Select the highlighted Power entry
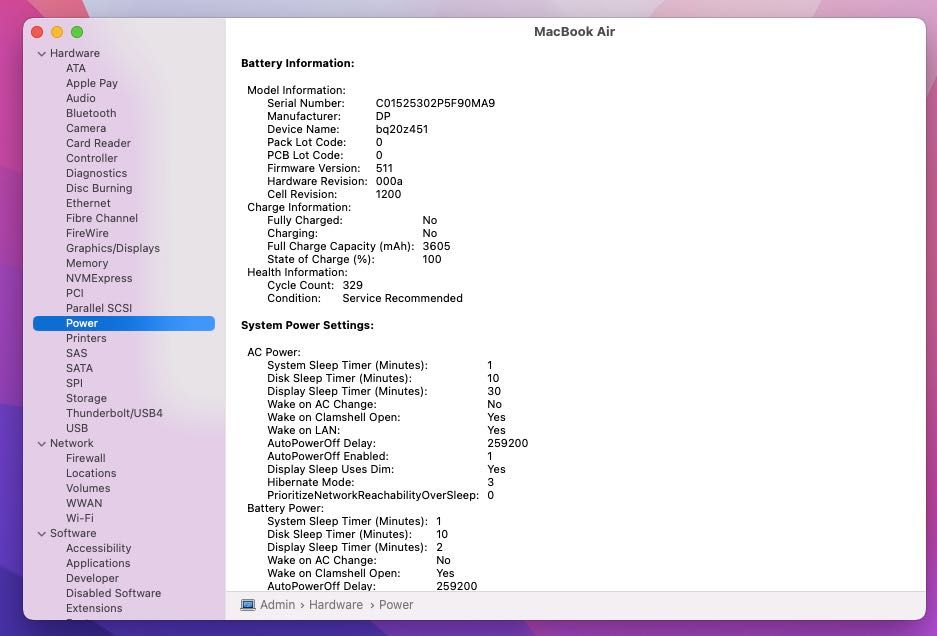The width and height of the screenshot is (937, 636). [x=124, y=323]
